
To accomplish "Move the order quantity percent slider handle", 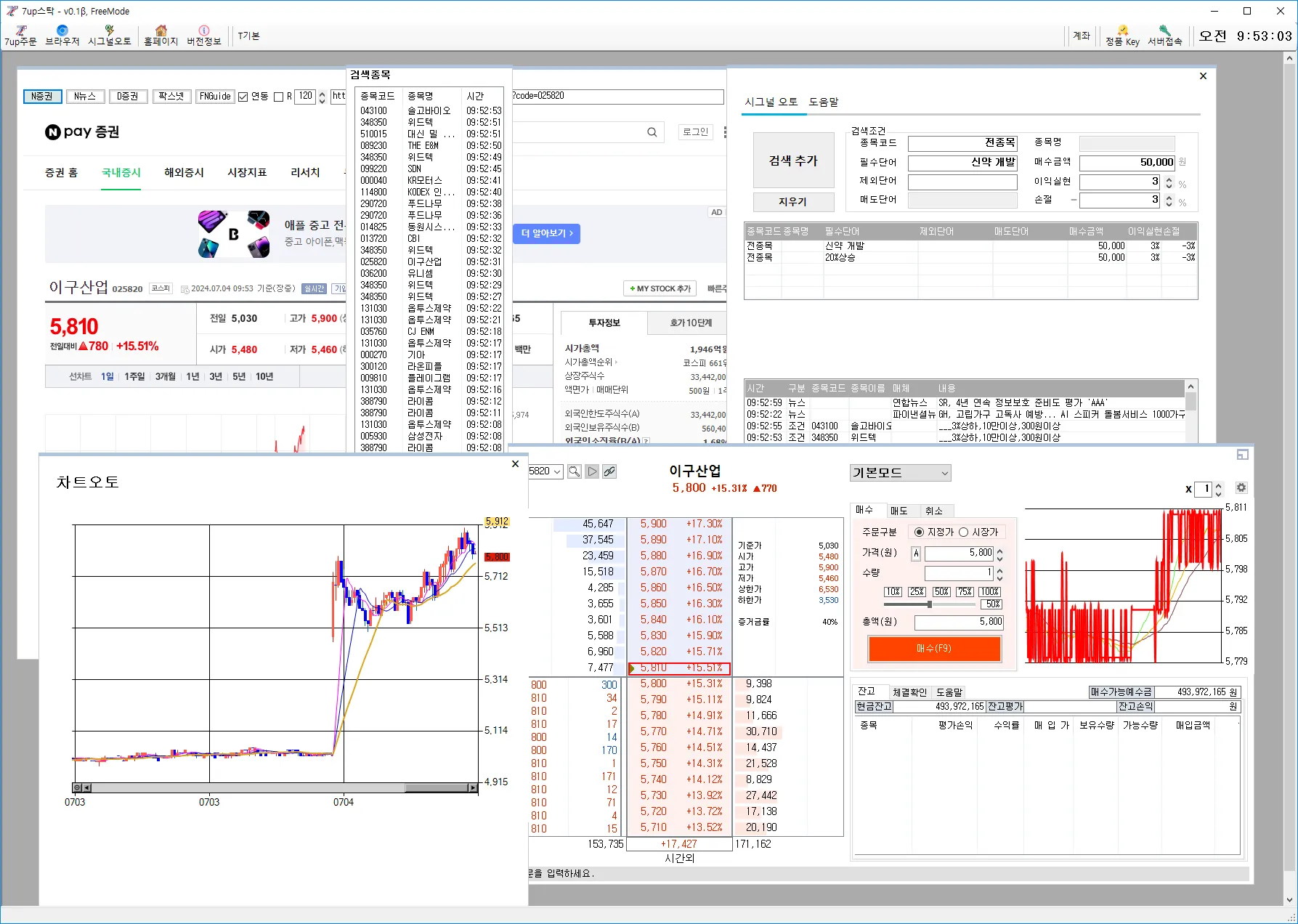I will tap(929, 604).
